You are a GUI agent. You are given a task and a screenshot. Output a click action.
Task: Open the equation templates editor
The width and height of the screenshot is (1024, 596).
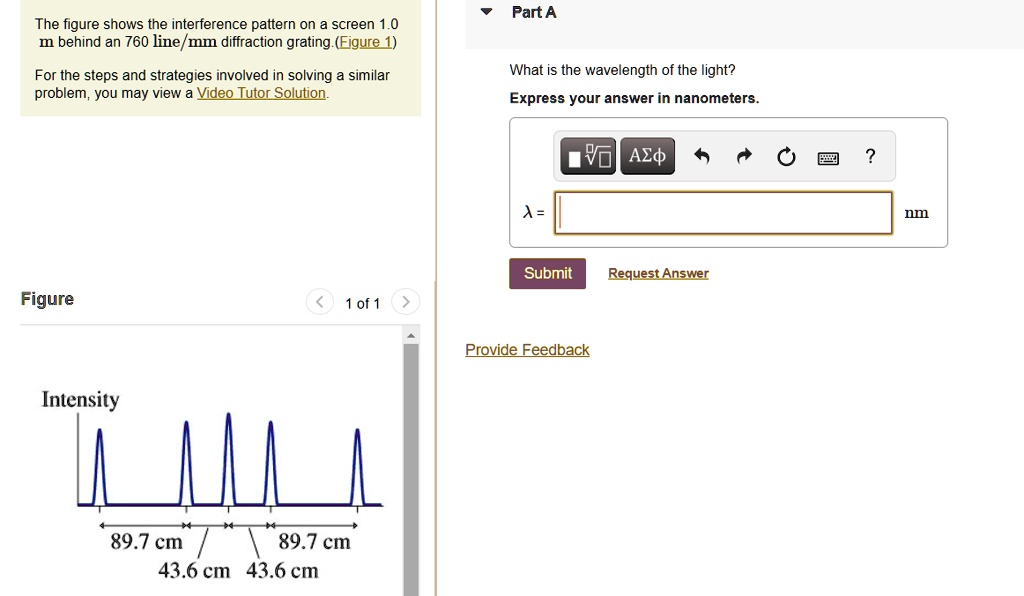(x=587, y=156)
